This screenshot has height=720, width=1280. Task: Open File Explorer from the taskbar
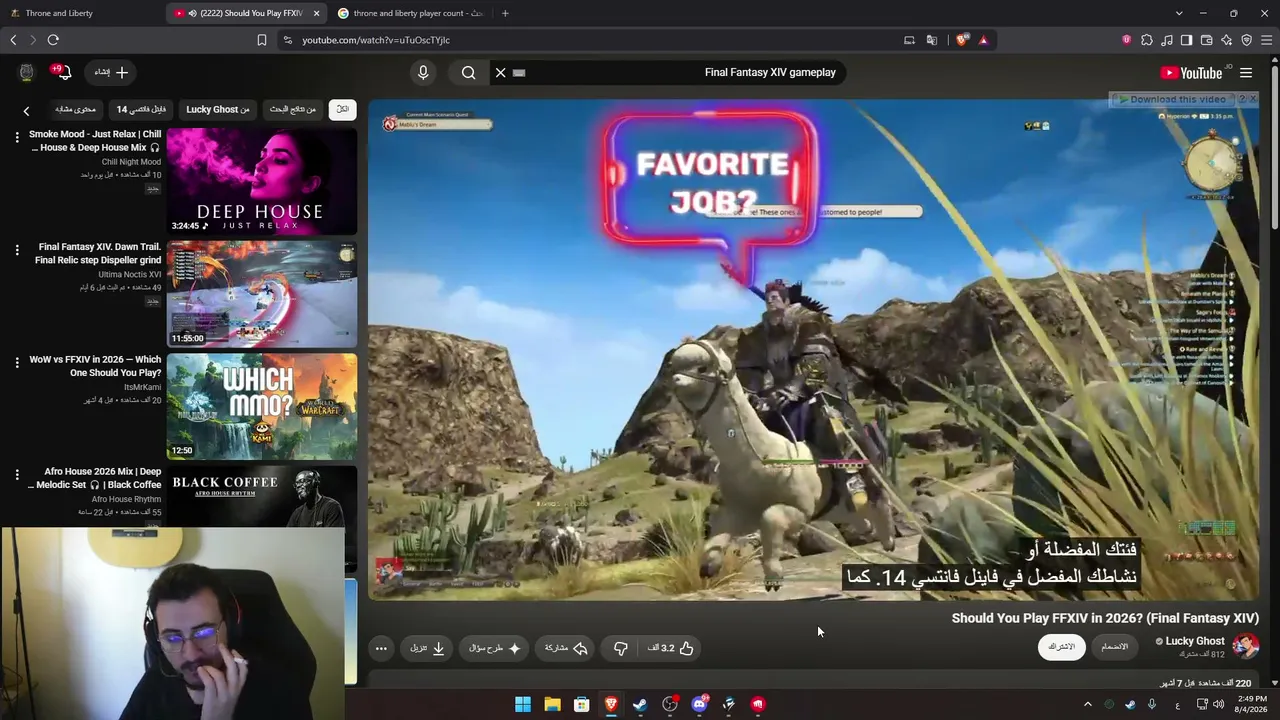[552, 704]
